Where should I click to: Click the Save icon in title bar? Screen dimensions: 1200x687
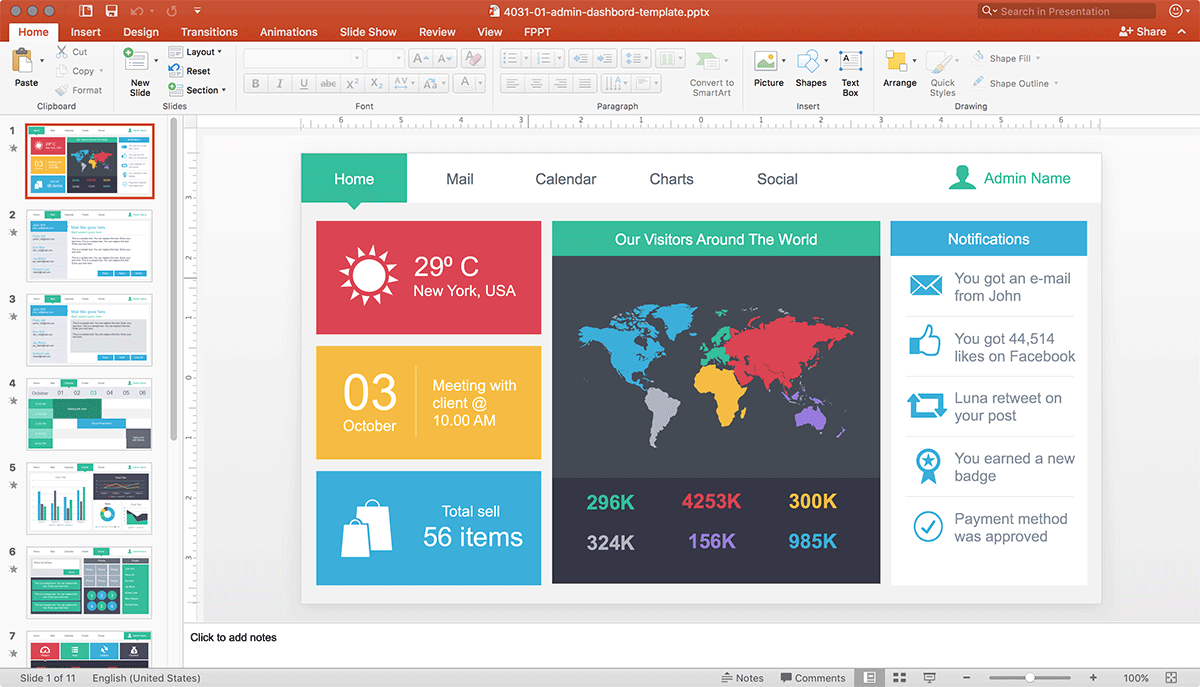click(111, 11)
